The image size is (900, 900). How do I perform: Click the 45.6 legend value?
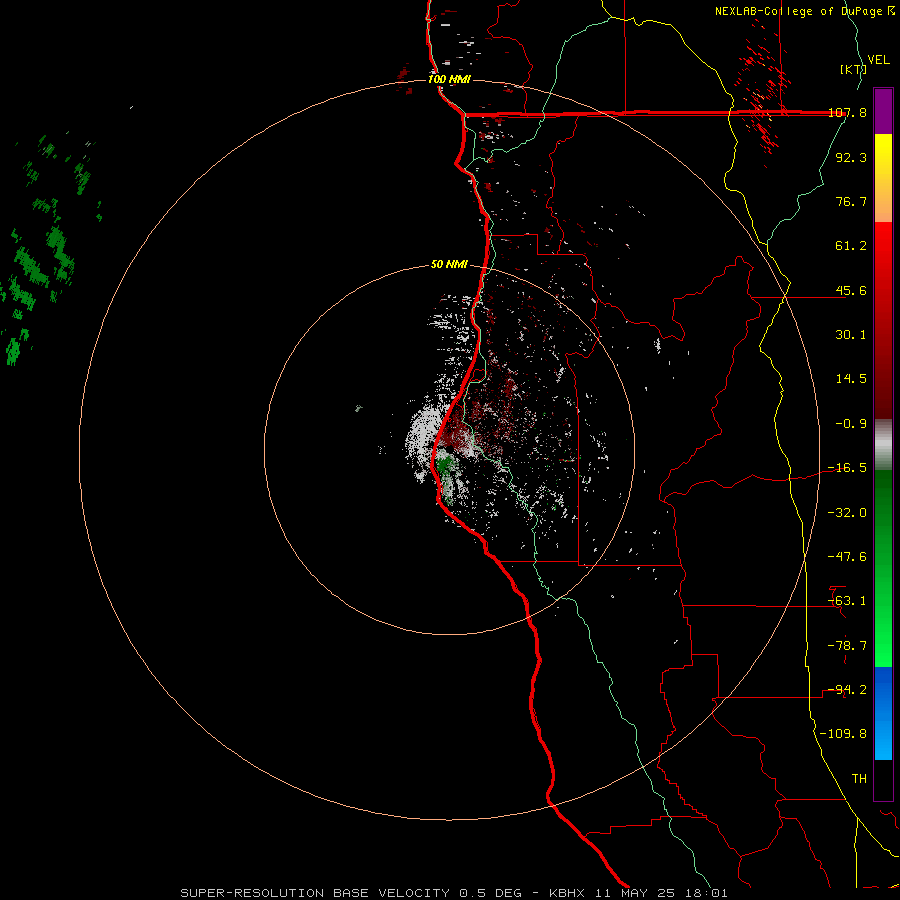851,290
